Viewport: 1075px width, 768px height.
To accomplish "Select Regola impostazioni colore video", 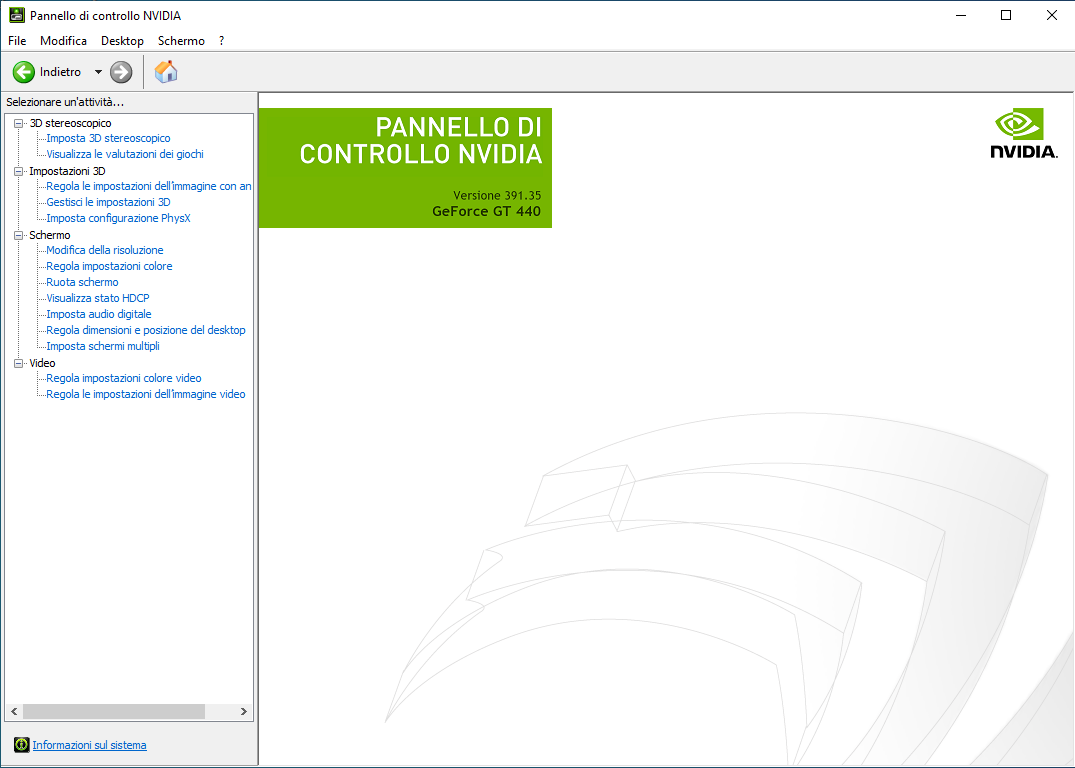I will click(123, 379).
